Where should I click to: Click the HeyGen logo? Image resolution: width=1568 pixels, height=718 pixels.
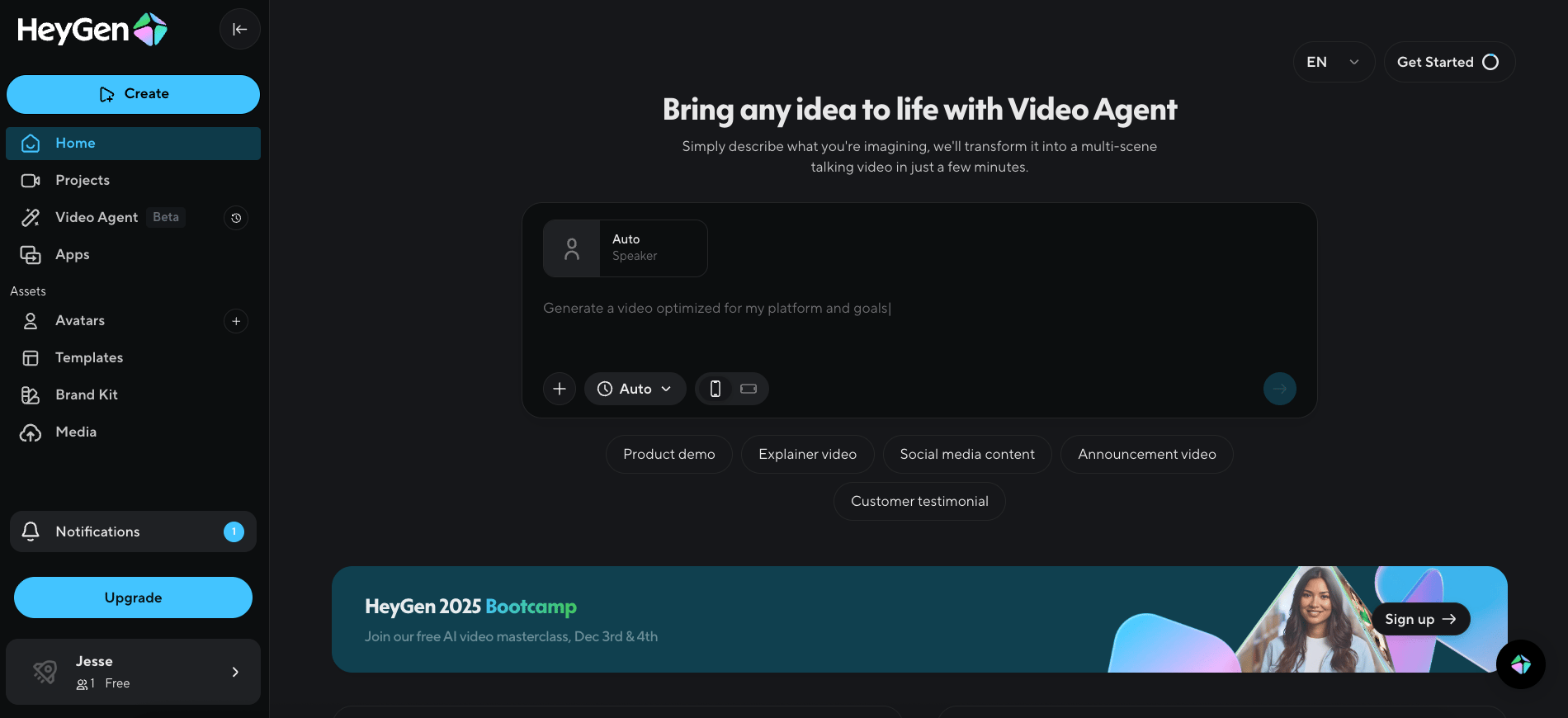click(92, 30)
